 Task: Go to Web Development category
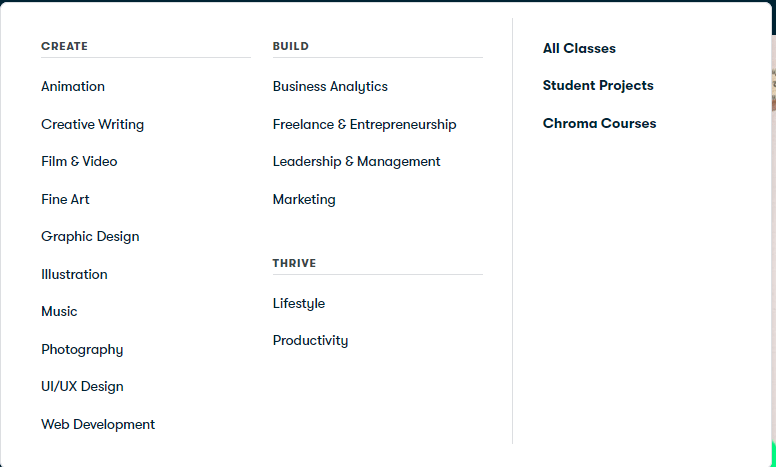click(x=98, y=425)
